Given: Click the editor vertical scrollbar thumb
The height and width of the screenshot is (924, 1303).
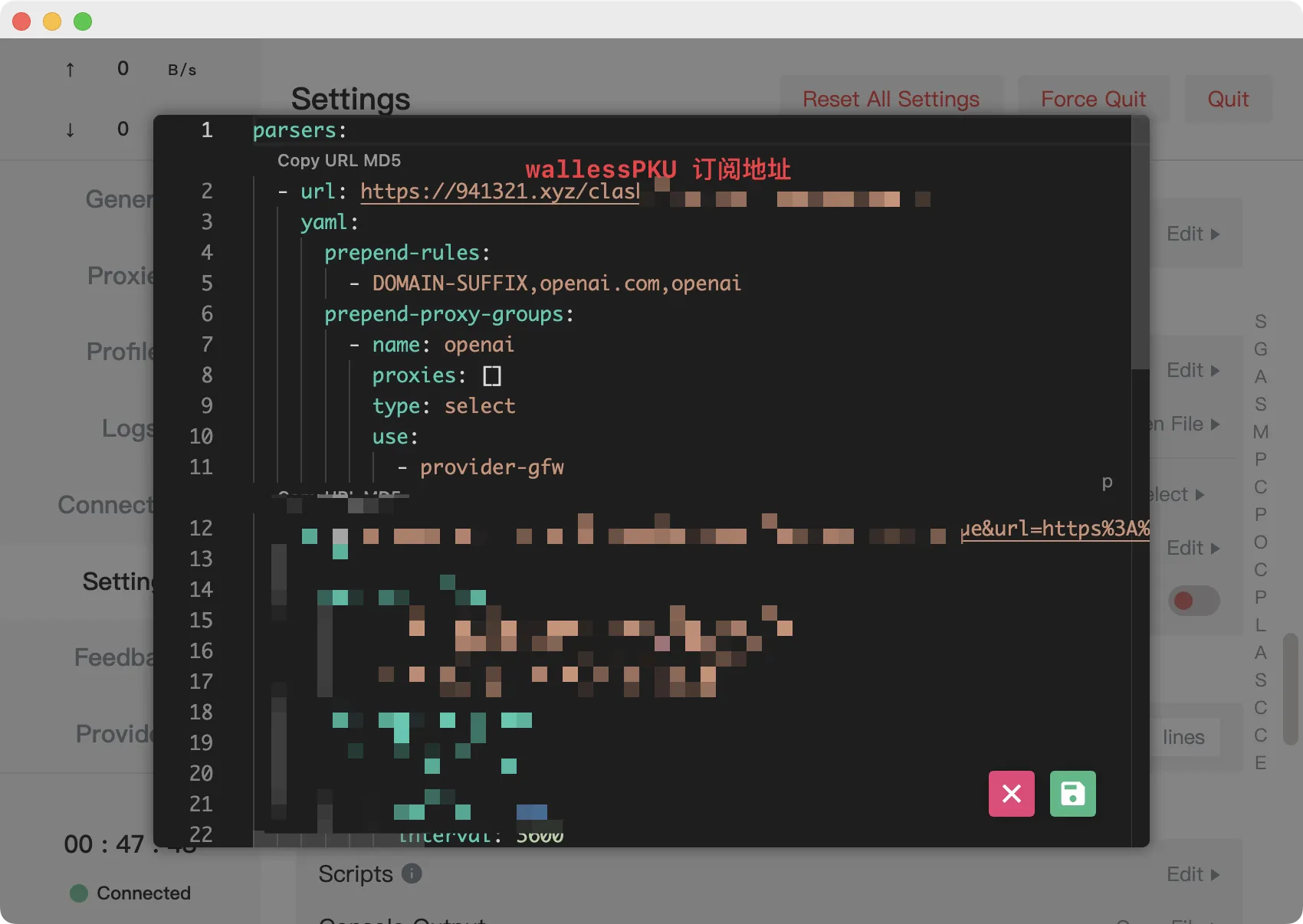Looking at the screenshot, I should [x=1141, y=244].
